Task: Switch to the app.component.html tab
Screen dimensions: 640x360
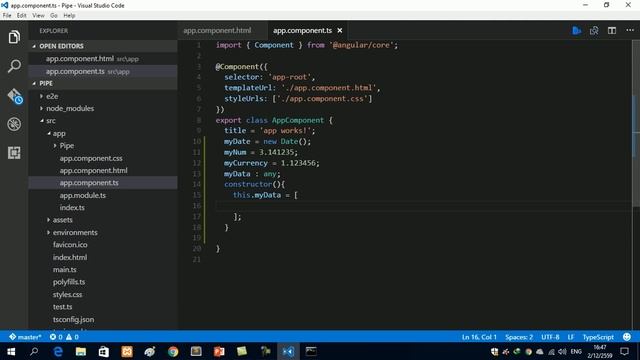Action: (x=217, y=31)
